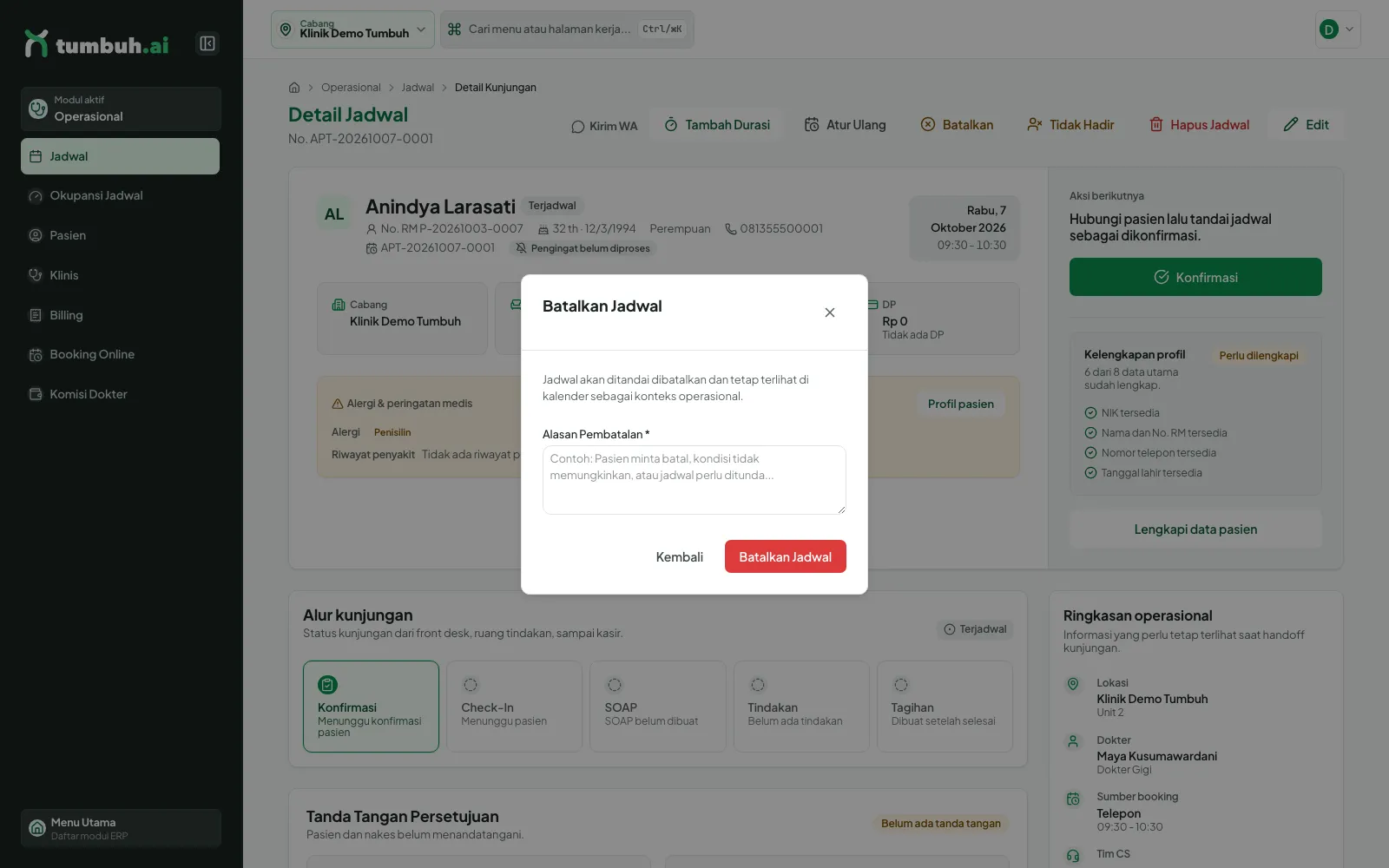Click the green Konfirmasi button
Screen dimensions: 1389x868
tap(1195, 277)
